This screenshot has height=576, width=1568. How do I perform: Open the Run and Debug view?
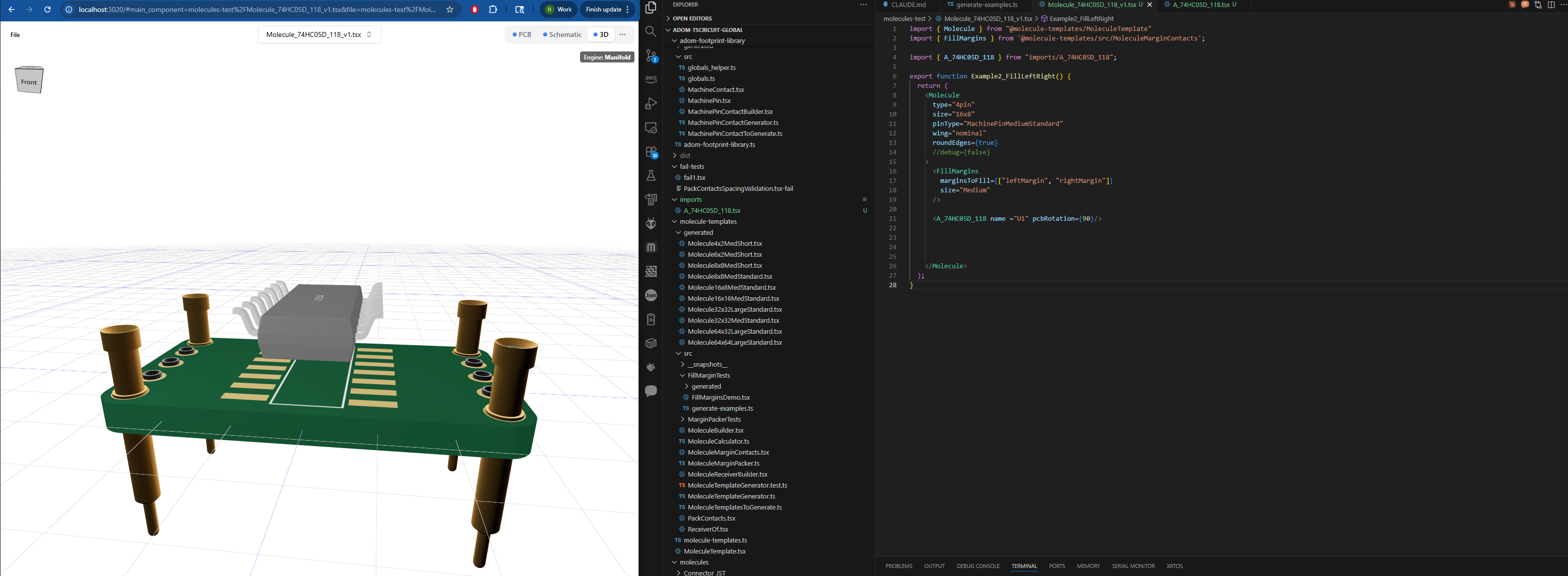click(x=650, y=103)
